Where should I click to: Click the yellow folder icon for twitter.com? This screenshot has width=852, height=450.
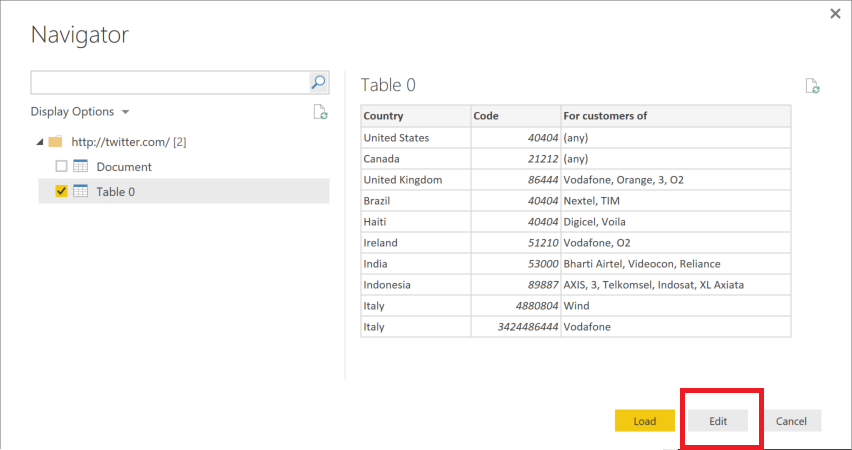[56, 142]
